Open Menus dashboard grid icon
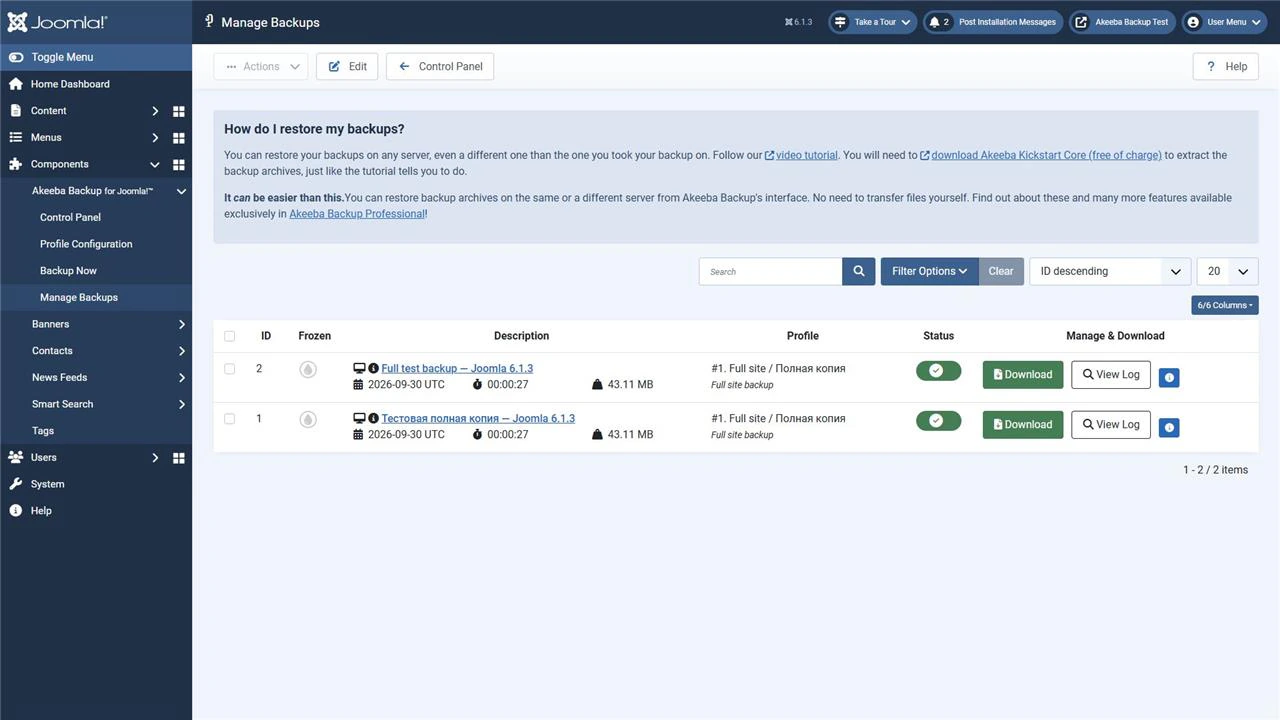The width and height of the screenshot is (1280, 720). point(179,138)
